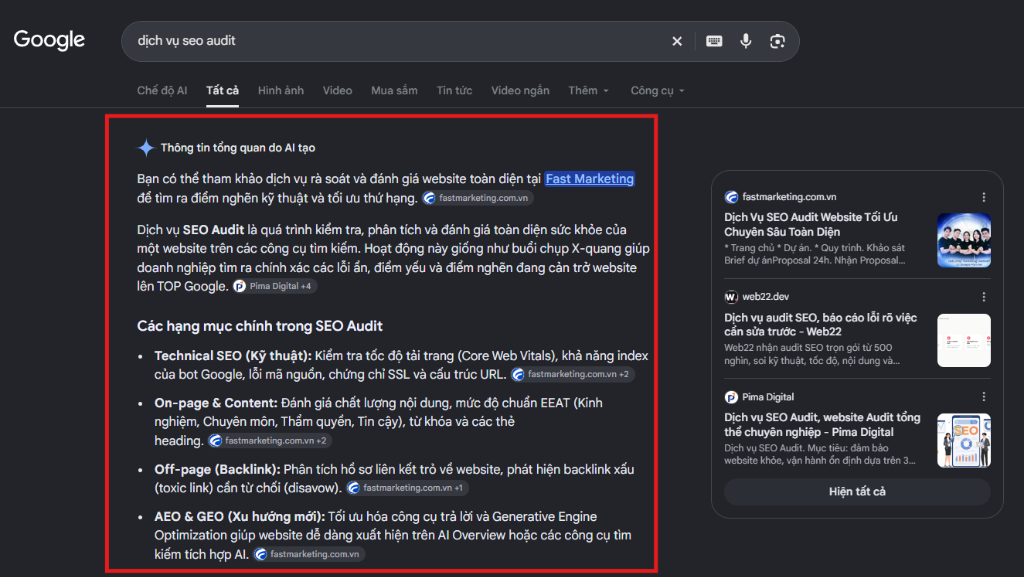Screen dimensions: 1024x577
Task: Click the On-page & Content bullet title
Action: pos(216,403)
